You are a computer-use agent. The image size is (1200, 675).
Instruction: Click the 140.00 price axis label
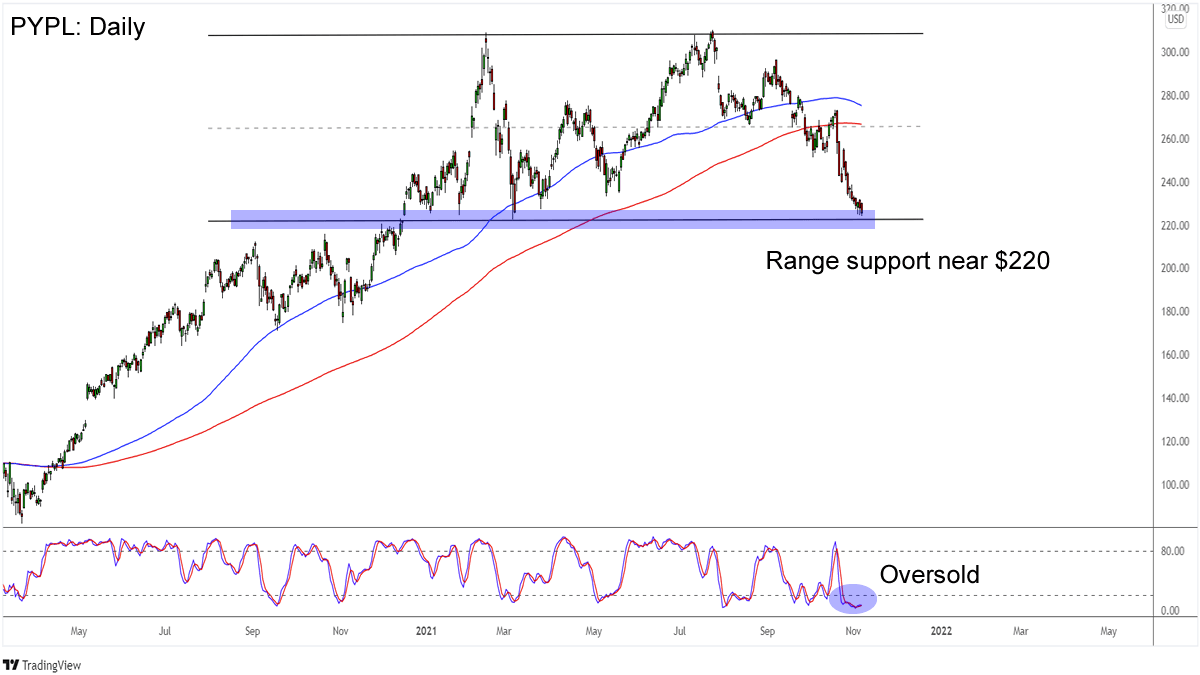click(1176, 398)
